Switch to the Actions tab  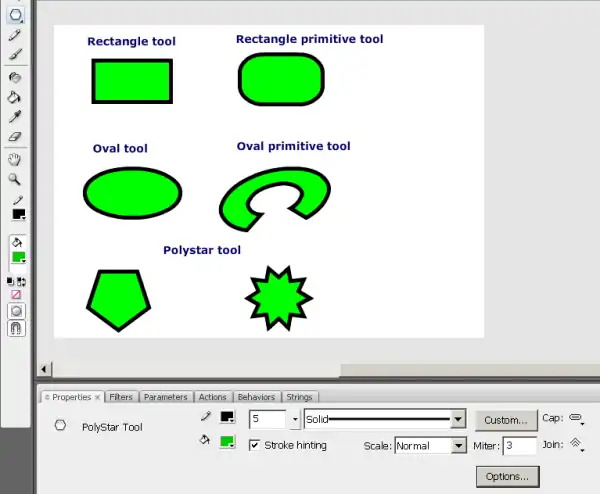pyautogui.click(x=212, y=397)
